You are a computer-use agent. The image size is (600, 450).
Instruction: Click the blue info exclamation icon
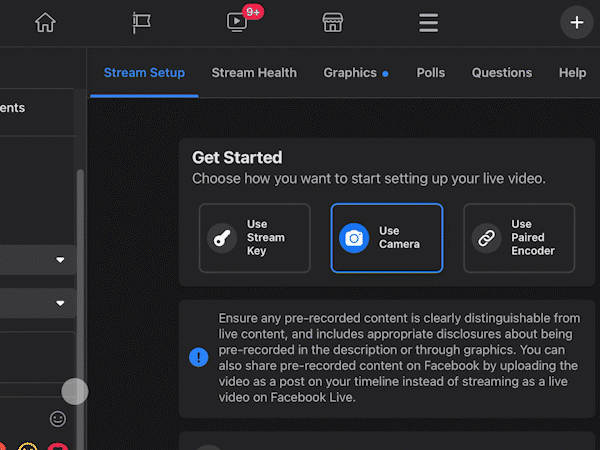pyautogui.click(x=199, y=357)
